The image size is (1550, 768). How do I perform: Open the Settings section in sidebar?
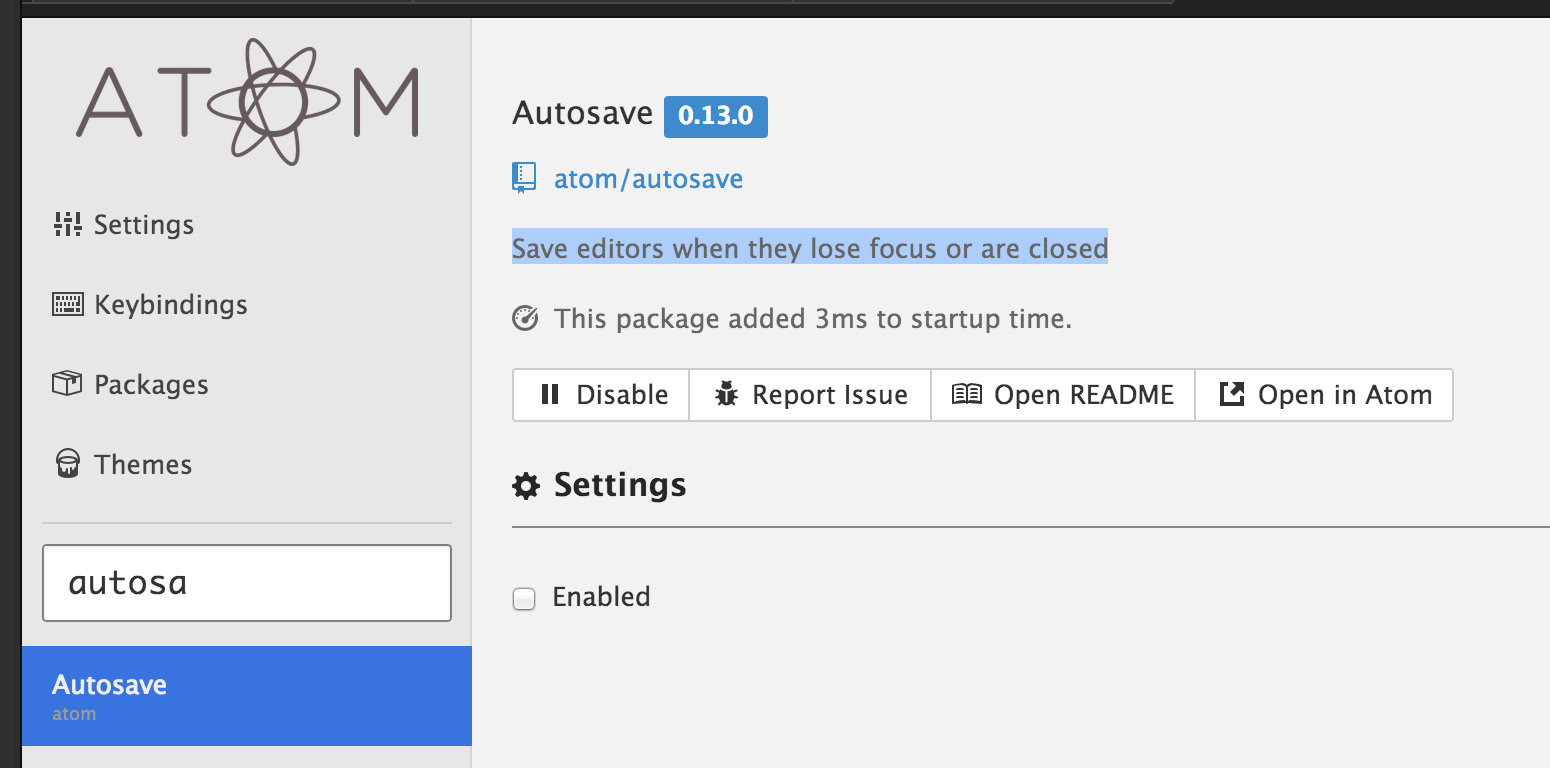(123, 225)
